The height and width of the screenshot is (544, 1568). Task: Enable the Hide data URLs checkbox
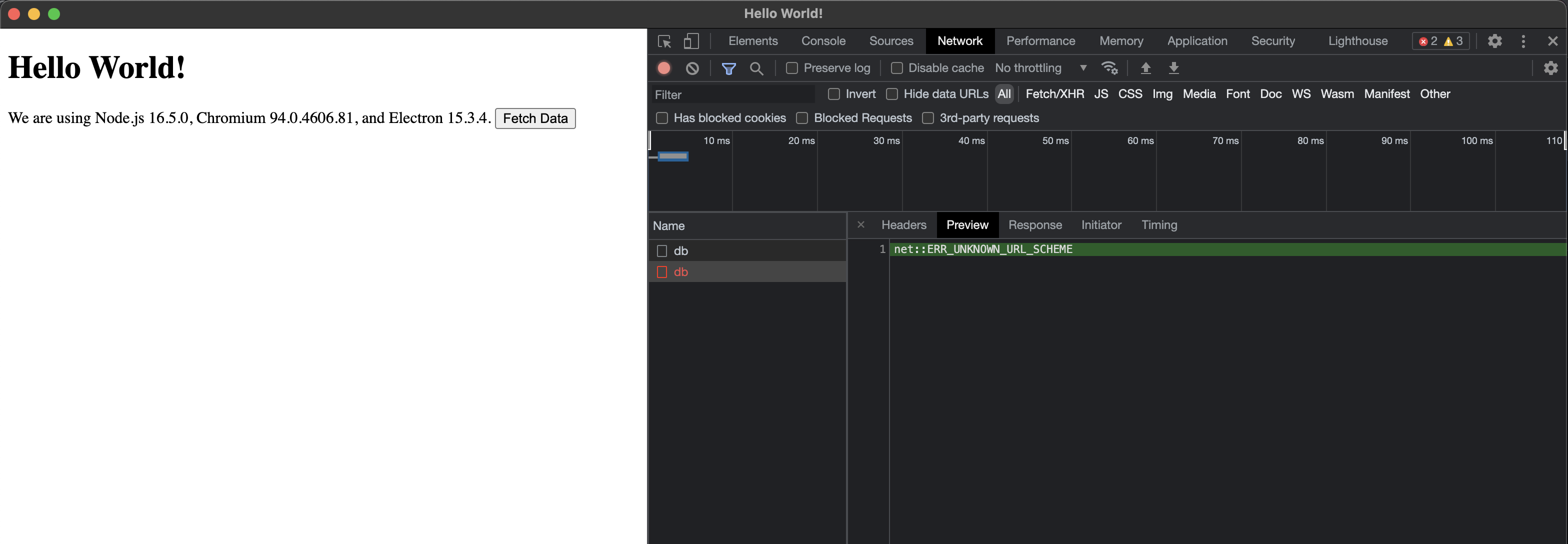892,94
